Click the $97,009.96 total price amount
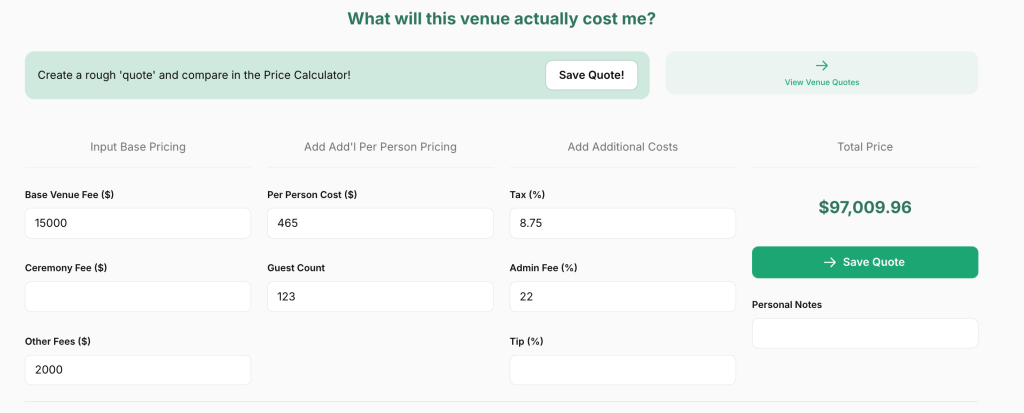Screen dimensions: 1024x413 pyautogui.click(x=865, y=208)
